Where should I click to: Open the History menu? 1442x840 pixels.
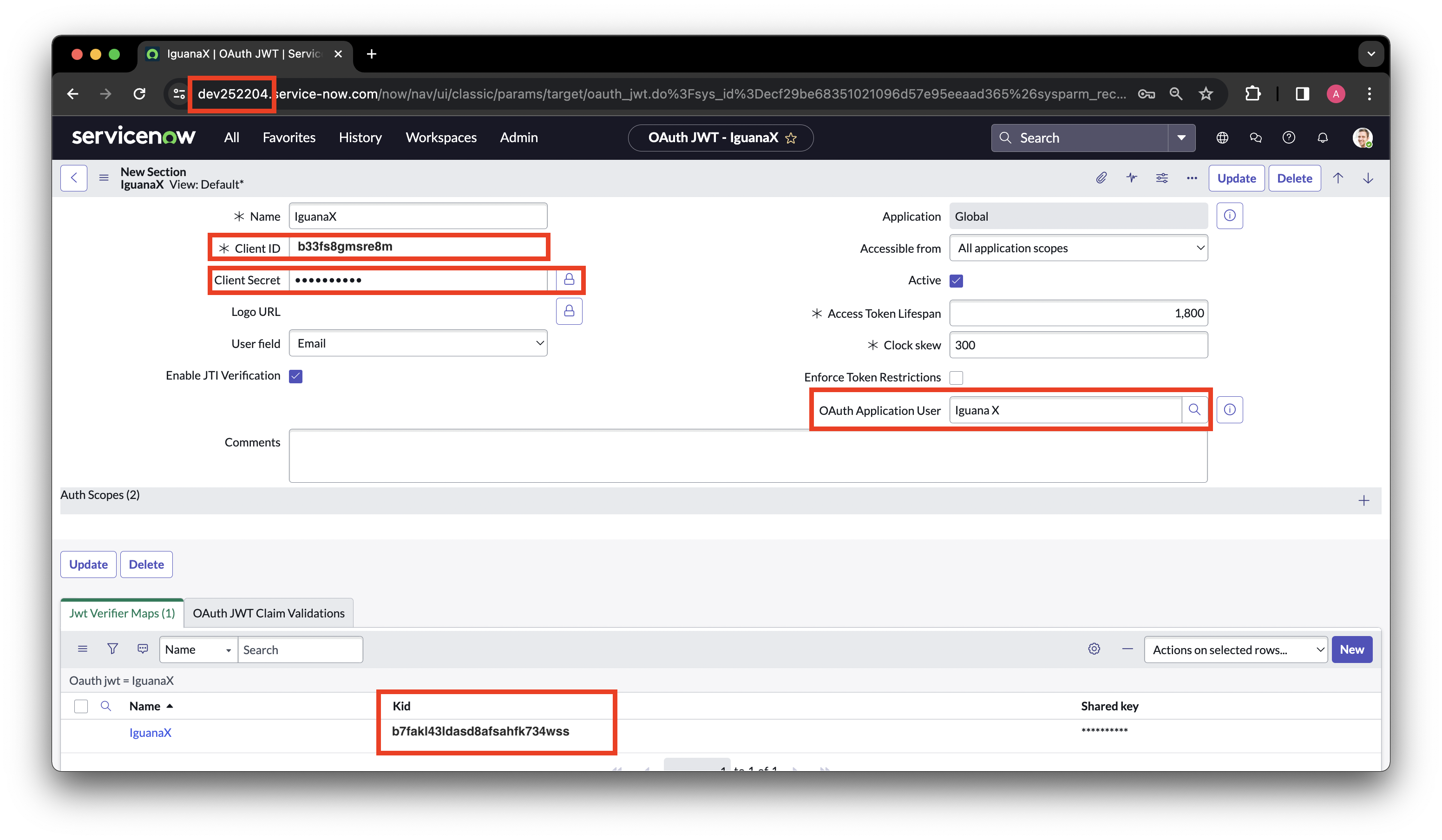[x=360, y=138]
